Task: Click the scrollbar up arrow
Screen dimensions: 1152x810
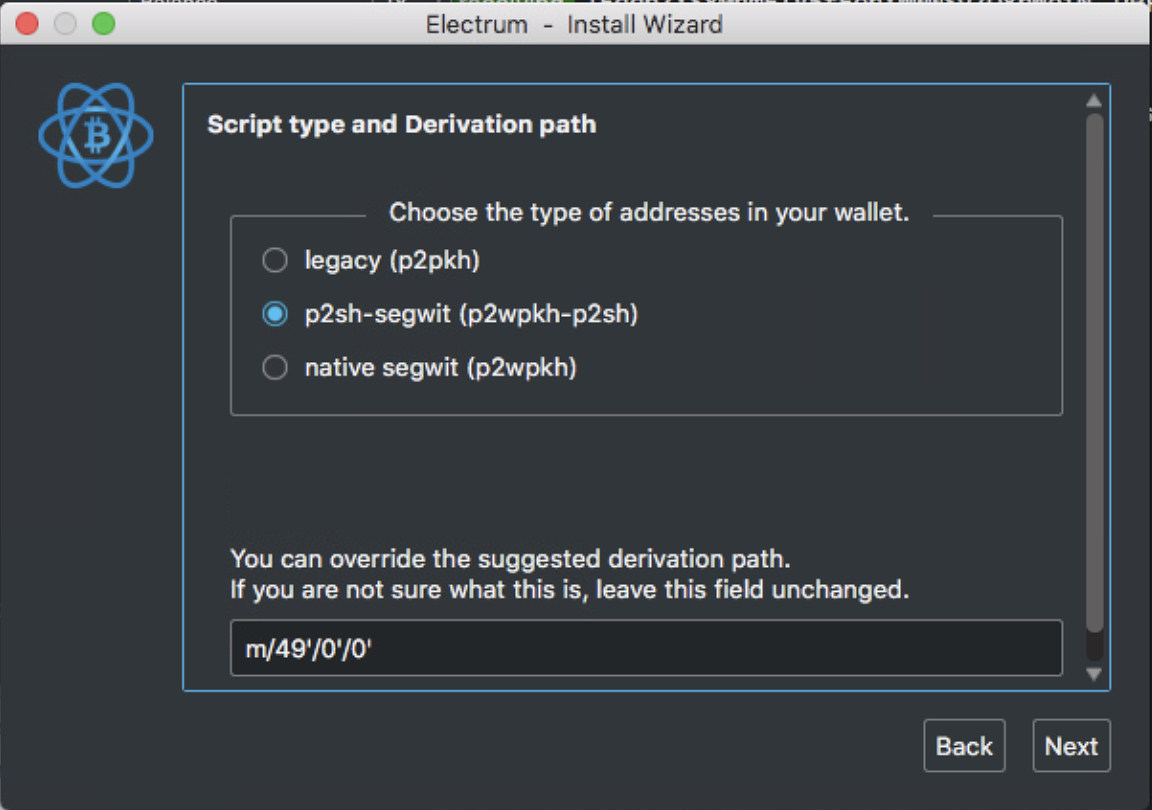Action: pyautogui.click(x=1094, y=100)
